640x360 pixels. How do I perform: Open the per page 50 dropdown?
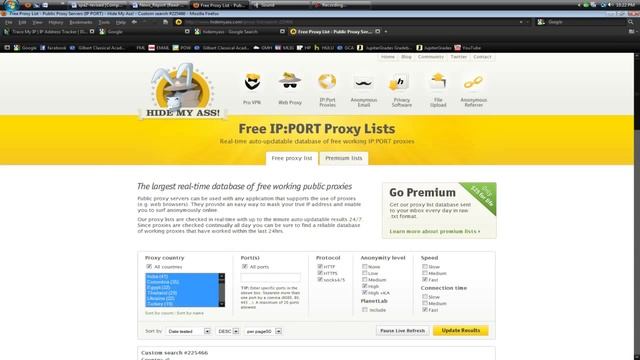[x=263, y=331]
